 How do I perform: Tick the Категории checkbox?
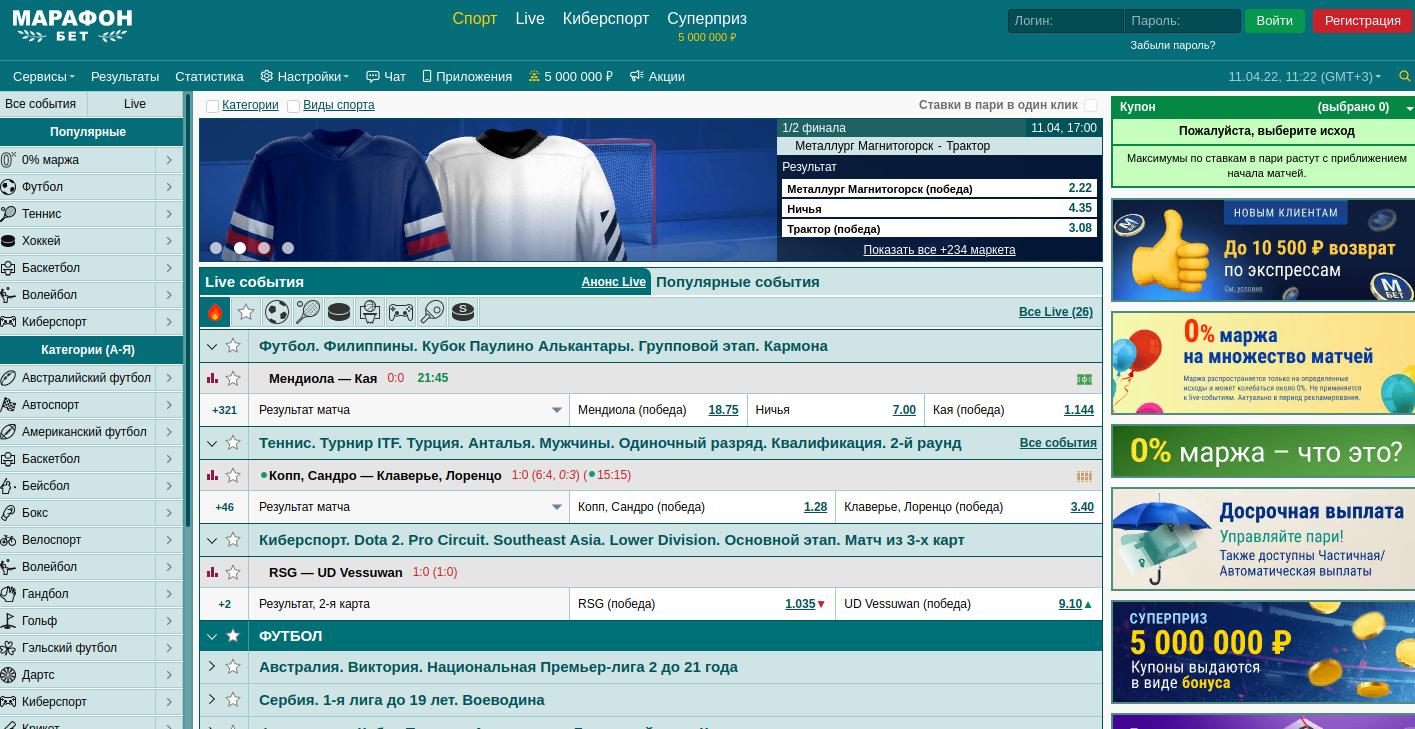212,106
